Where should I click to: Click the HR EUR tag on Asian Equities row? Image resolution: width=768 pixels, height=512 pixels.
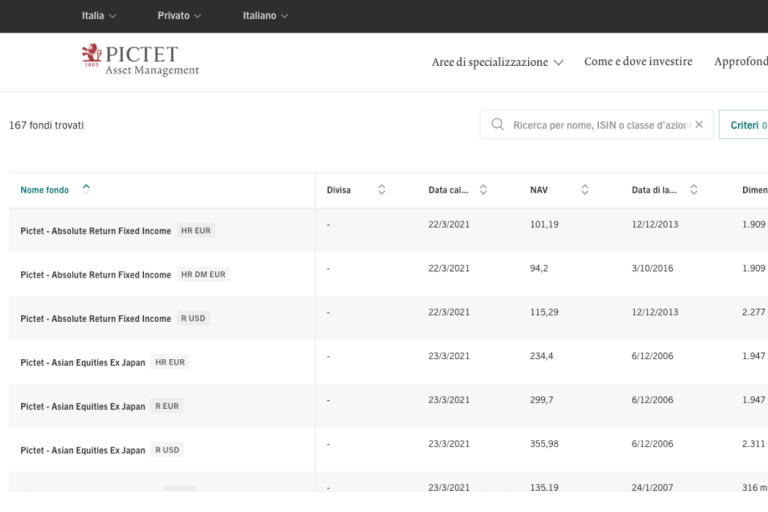(170, 362)
